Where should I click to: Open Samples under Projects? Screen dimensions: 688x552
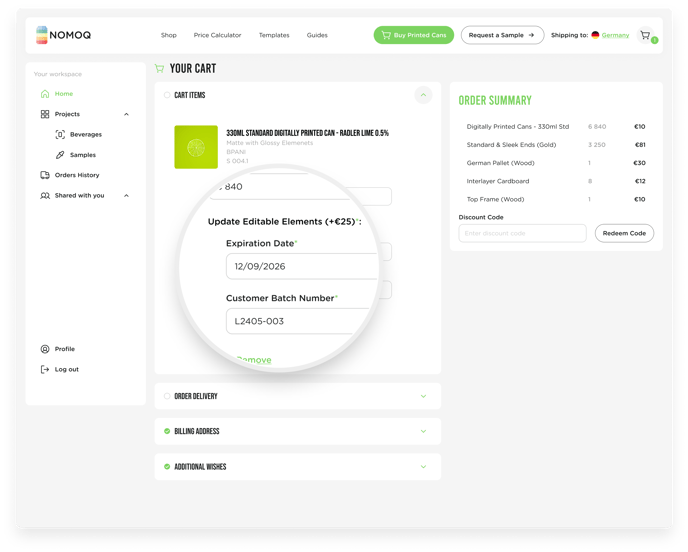pos(82,155)
